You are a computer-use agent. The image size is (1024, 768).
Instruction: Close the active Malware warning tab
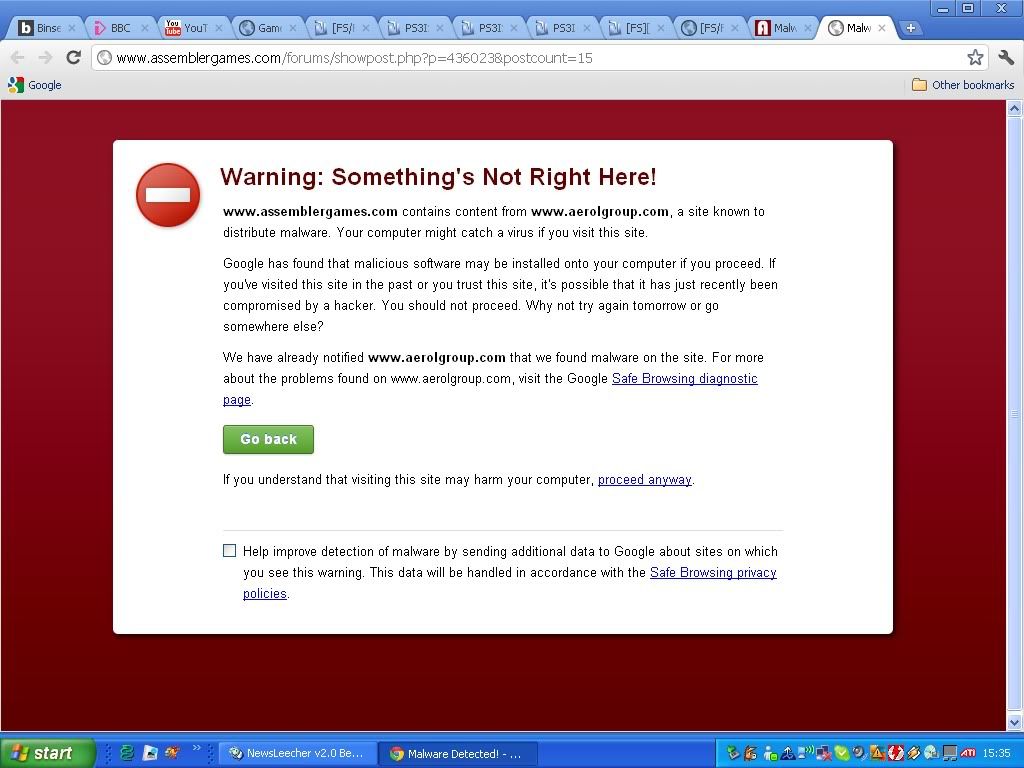pyautogui.click(x=882, y=28)
